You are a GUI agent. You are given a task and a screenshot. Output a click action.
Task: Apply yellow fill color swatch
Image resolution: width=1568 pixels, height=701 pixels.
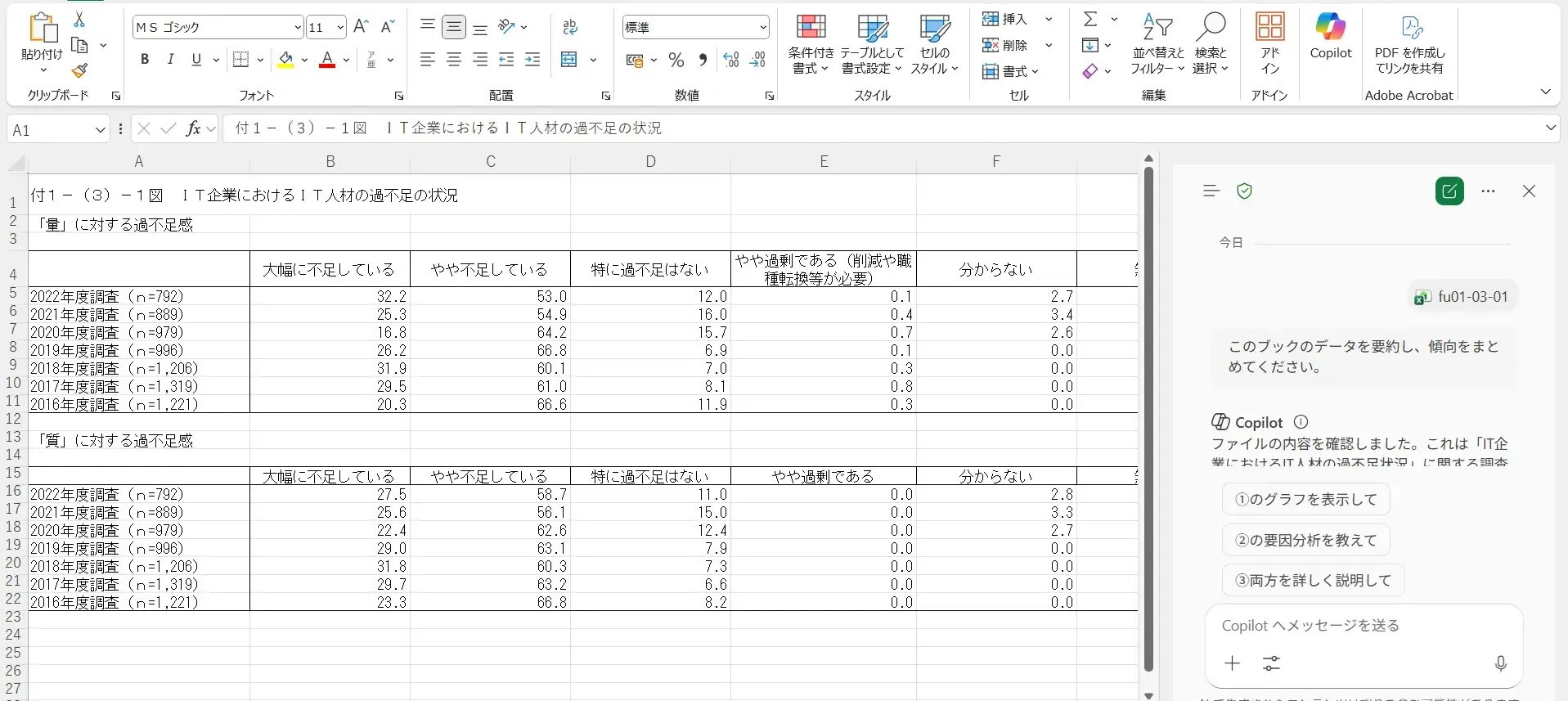click(285, 59)
